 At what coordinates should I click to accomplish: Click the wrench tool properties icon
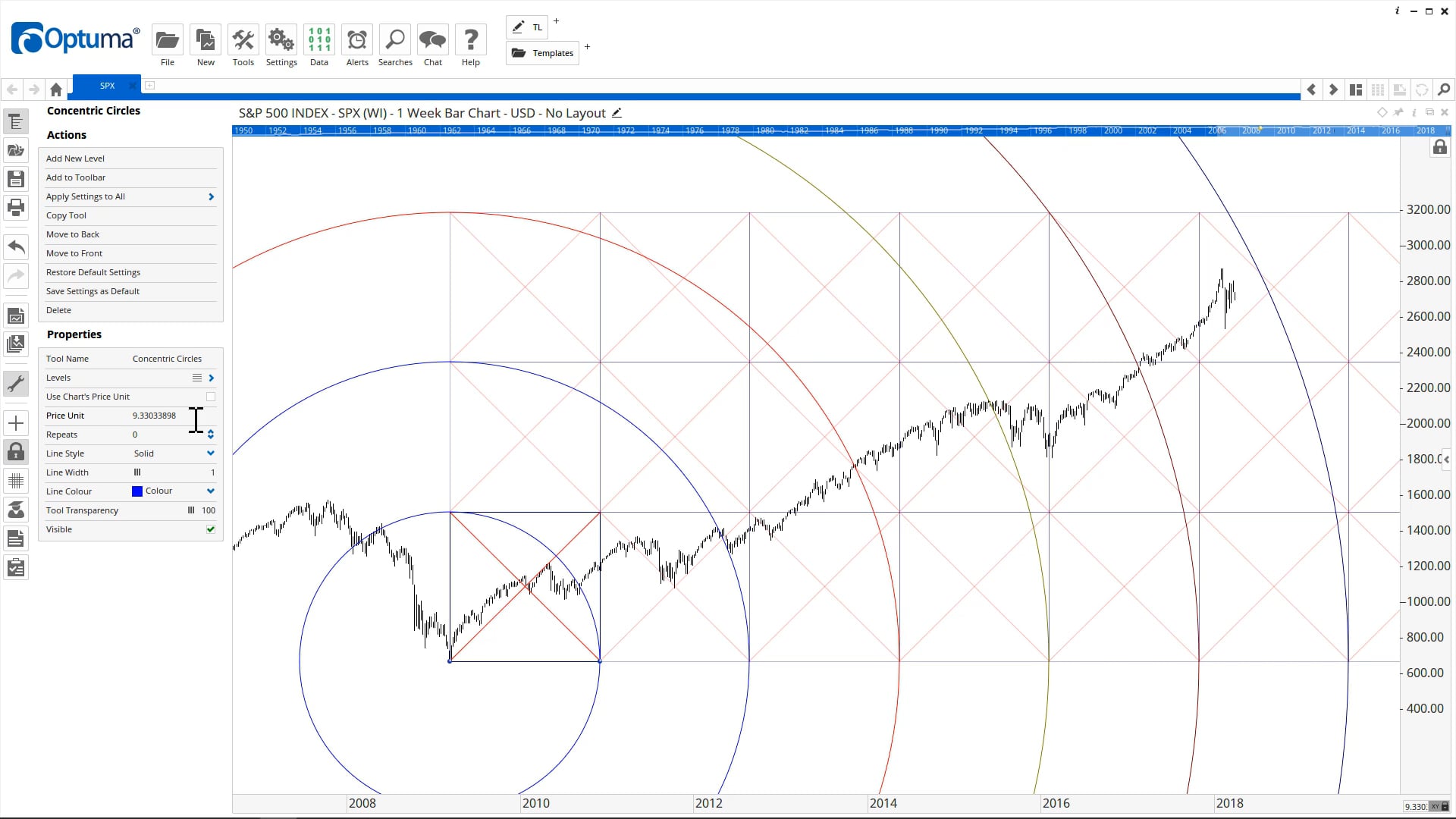[16, 384]
